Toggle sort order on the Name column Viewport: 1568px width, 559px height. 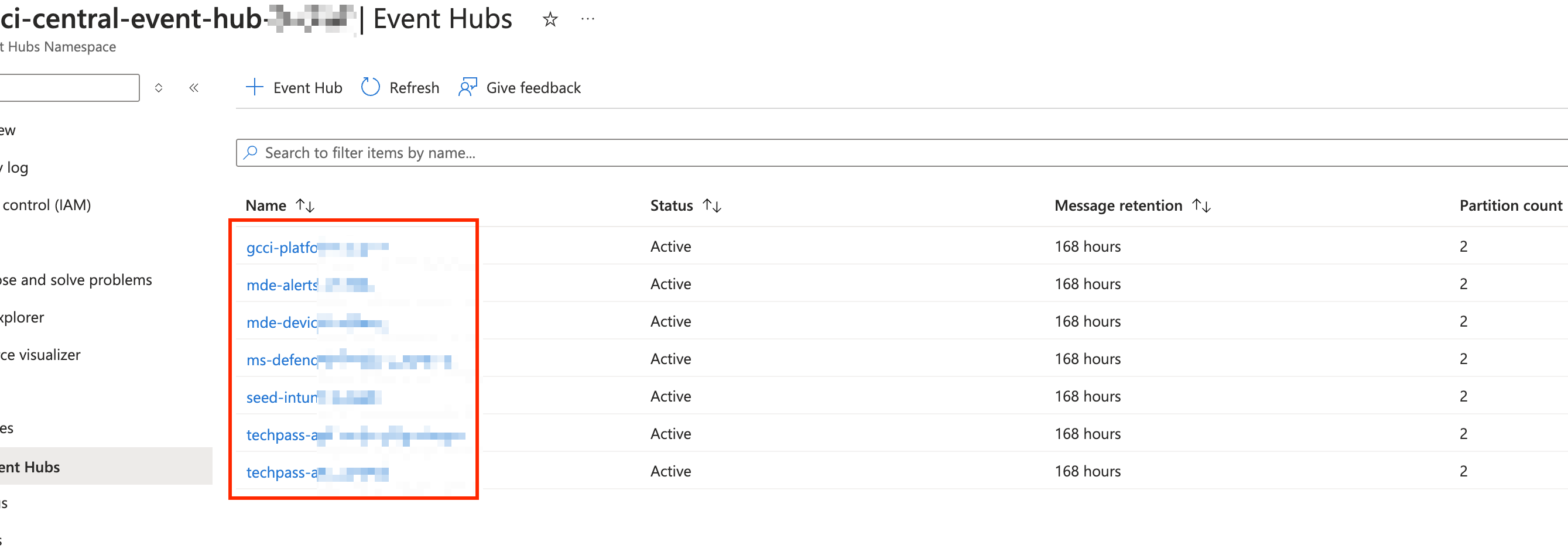pos(305,205)
